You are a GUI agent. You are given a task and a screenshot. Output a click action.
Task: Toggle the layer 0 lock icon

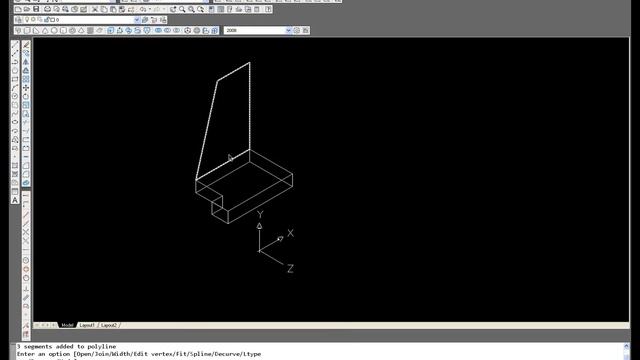click(47, 20)
